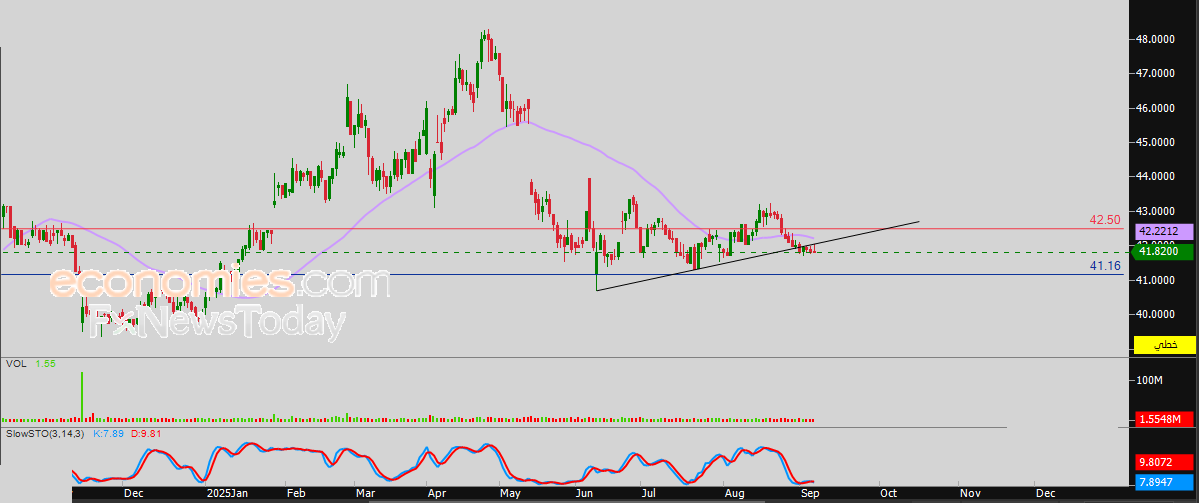The width and height of the screenshot is (1199, 503).
Task: Click the Sep timeline label
Action: coord(810,495)
